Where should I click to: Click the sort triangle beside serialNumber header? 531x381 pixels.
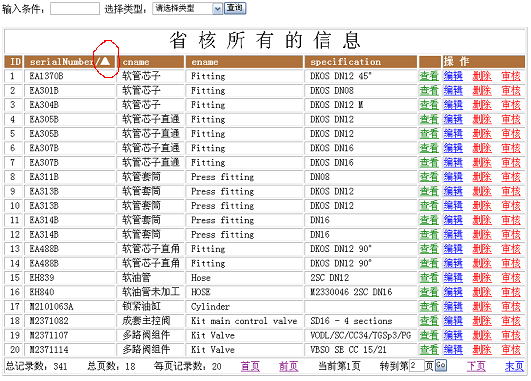click(105, 61)
